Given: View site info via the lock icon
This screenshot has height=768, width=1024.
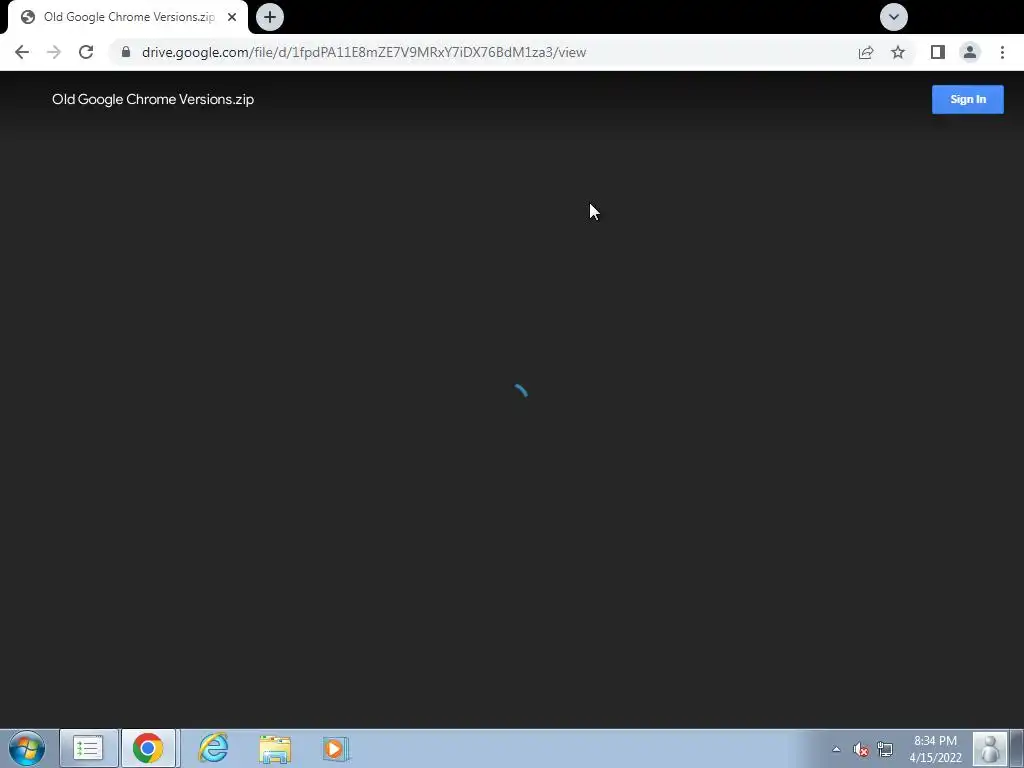Looking at the screenshot, I should click(126, 52).
